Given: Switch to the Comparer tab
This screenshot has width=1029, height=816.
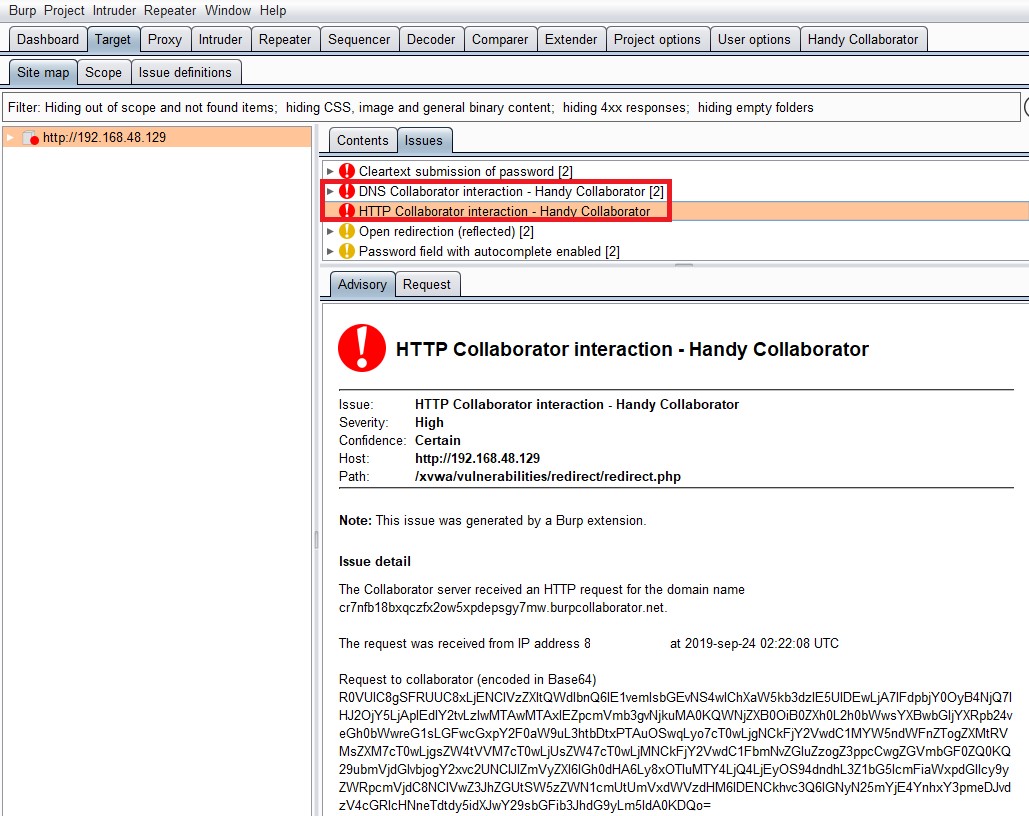Looking at the screenshot, I should click(x=500, y=39).
